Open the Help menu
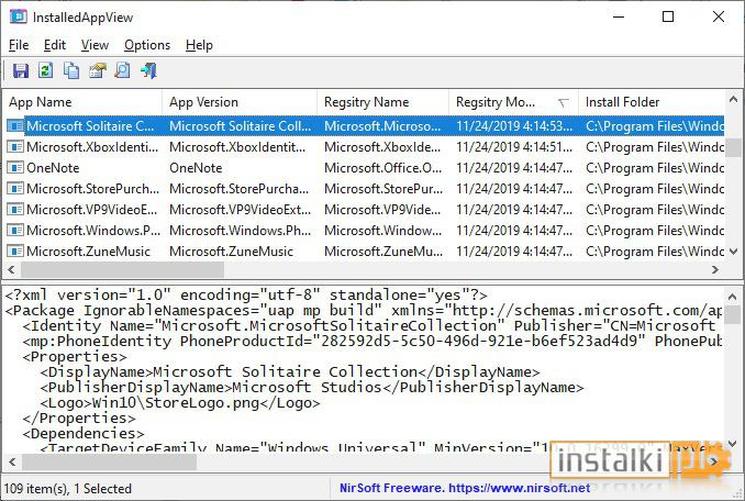Image resolution: width=745 pixels, height=501 pixels. pyautogui.click(x=199, y=45)
